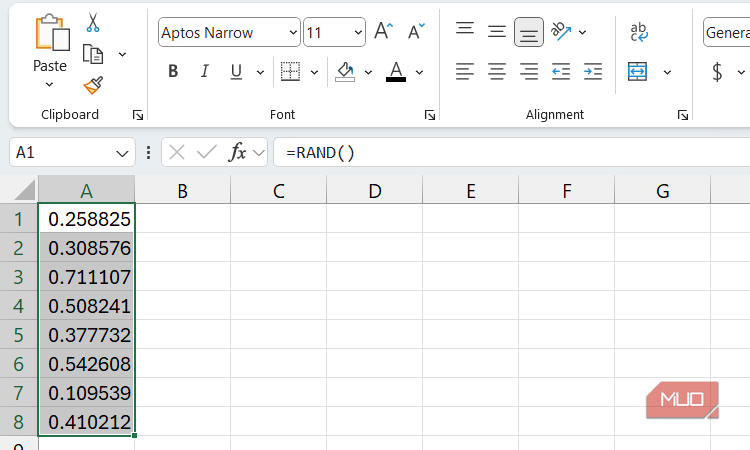This screenshot has width=750, height=450.
Task: Center text horizontally
Action: 497,72
